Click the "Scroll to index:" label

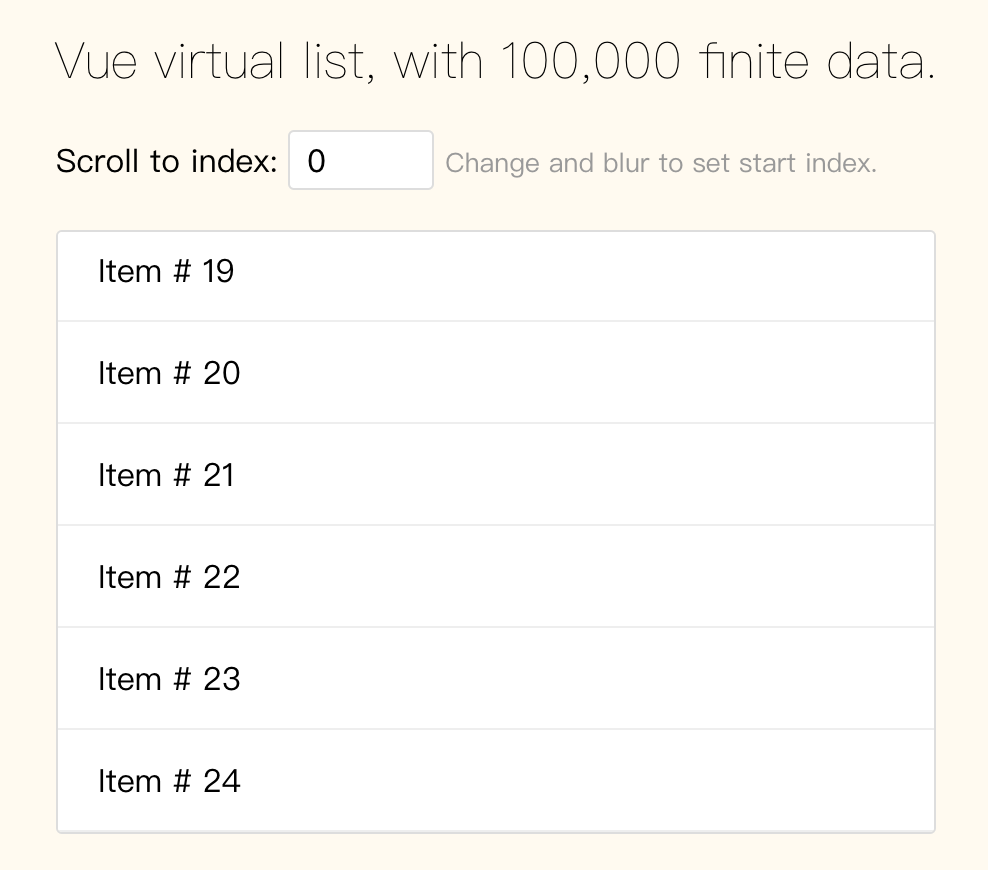pyautogui.click(x=166, y=161)
